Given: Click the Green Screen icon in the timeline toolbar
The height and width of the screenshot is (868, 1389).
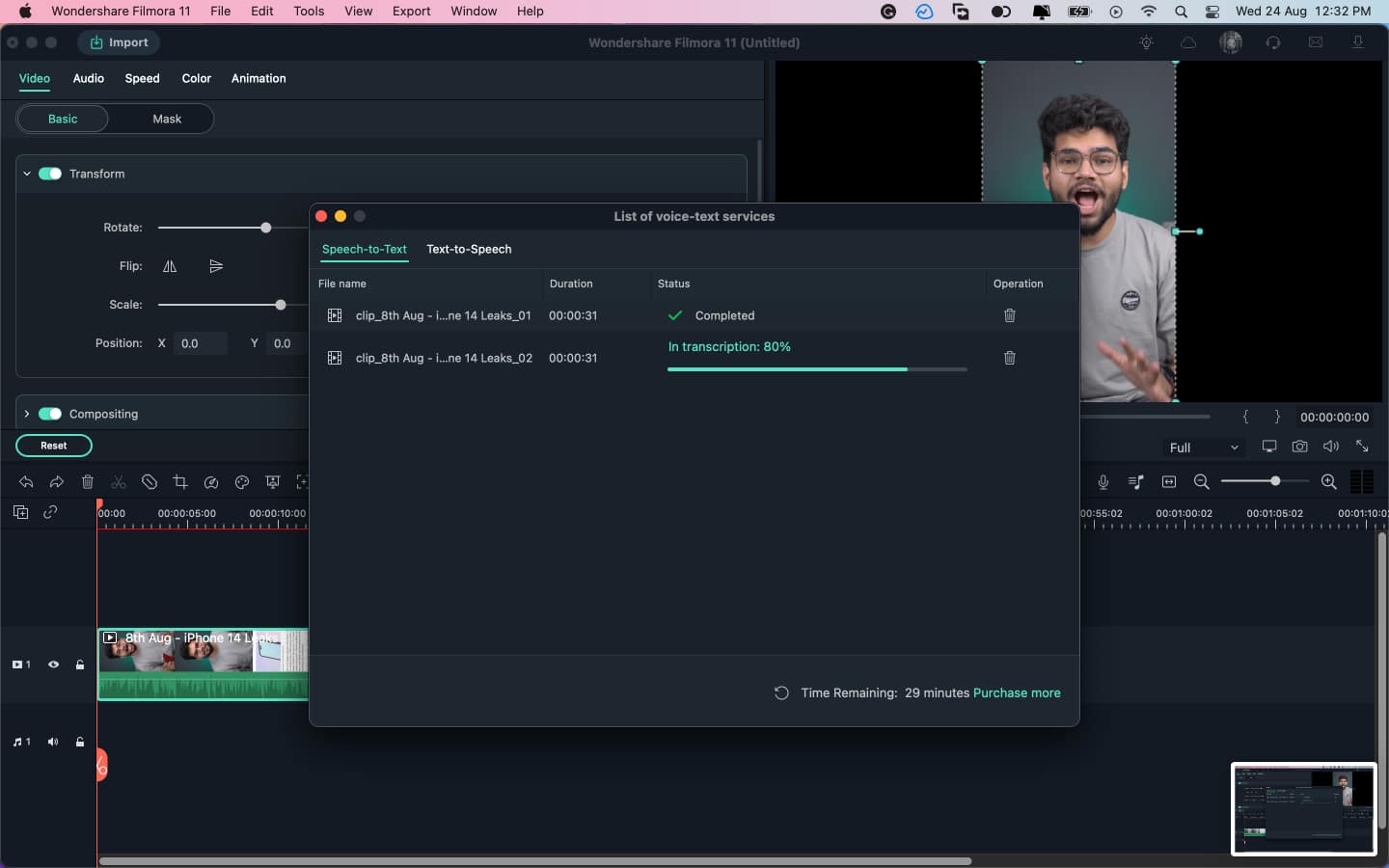Looking at the screenshot, I should [x=273, y=481].
